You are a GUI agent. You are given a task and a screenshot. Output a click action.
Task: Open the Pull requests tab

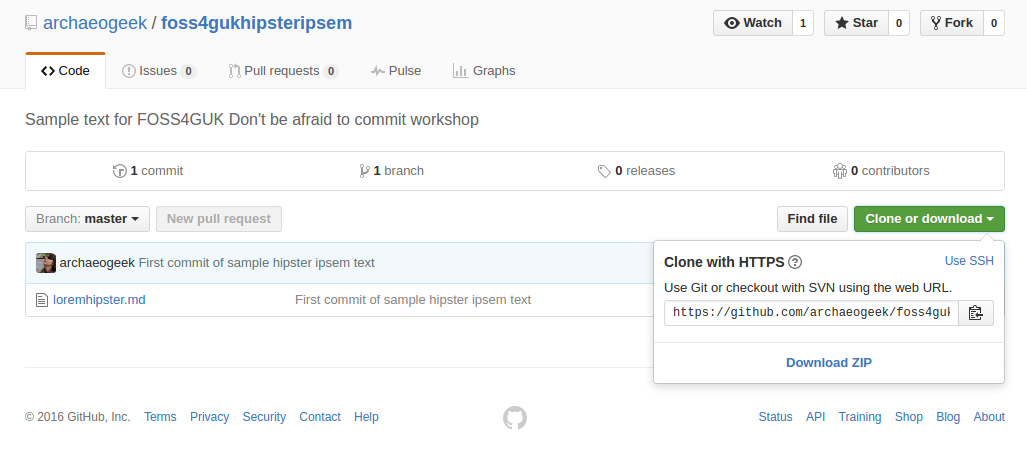click(283, 71)
